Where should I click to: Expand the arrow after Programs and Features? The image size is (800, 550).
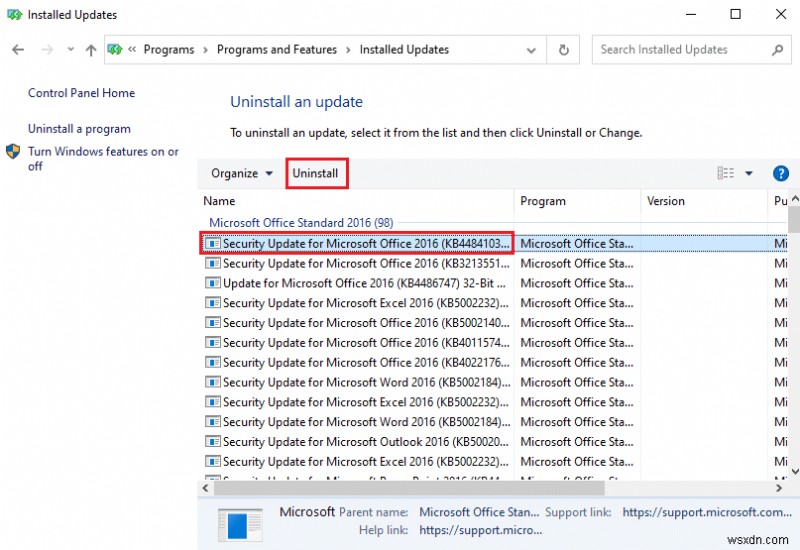[x=348, y=50]
